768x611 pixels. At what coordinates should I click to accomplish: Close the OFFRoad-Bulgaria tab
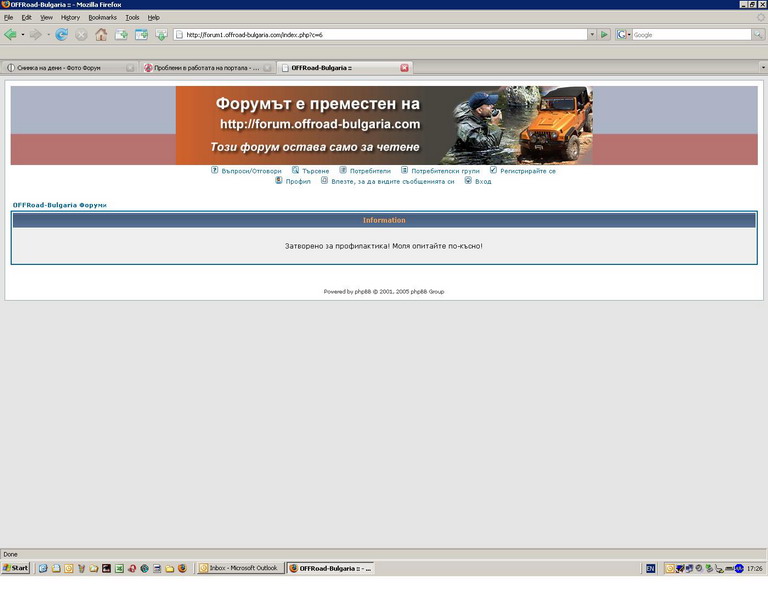[404, 68]
